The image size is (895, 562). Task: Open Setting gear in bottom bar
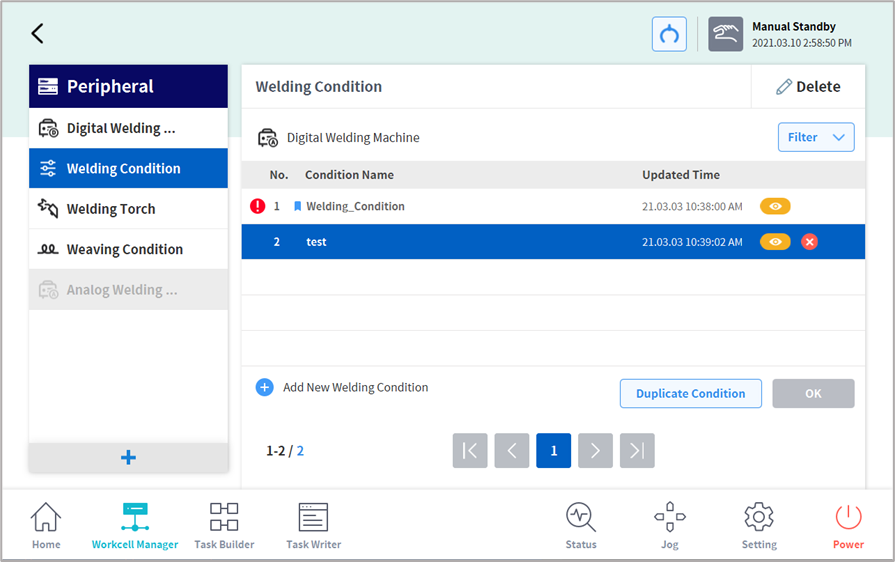tap(759, 526)
